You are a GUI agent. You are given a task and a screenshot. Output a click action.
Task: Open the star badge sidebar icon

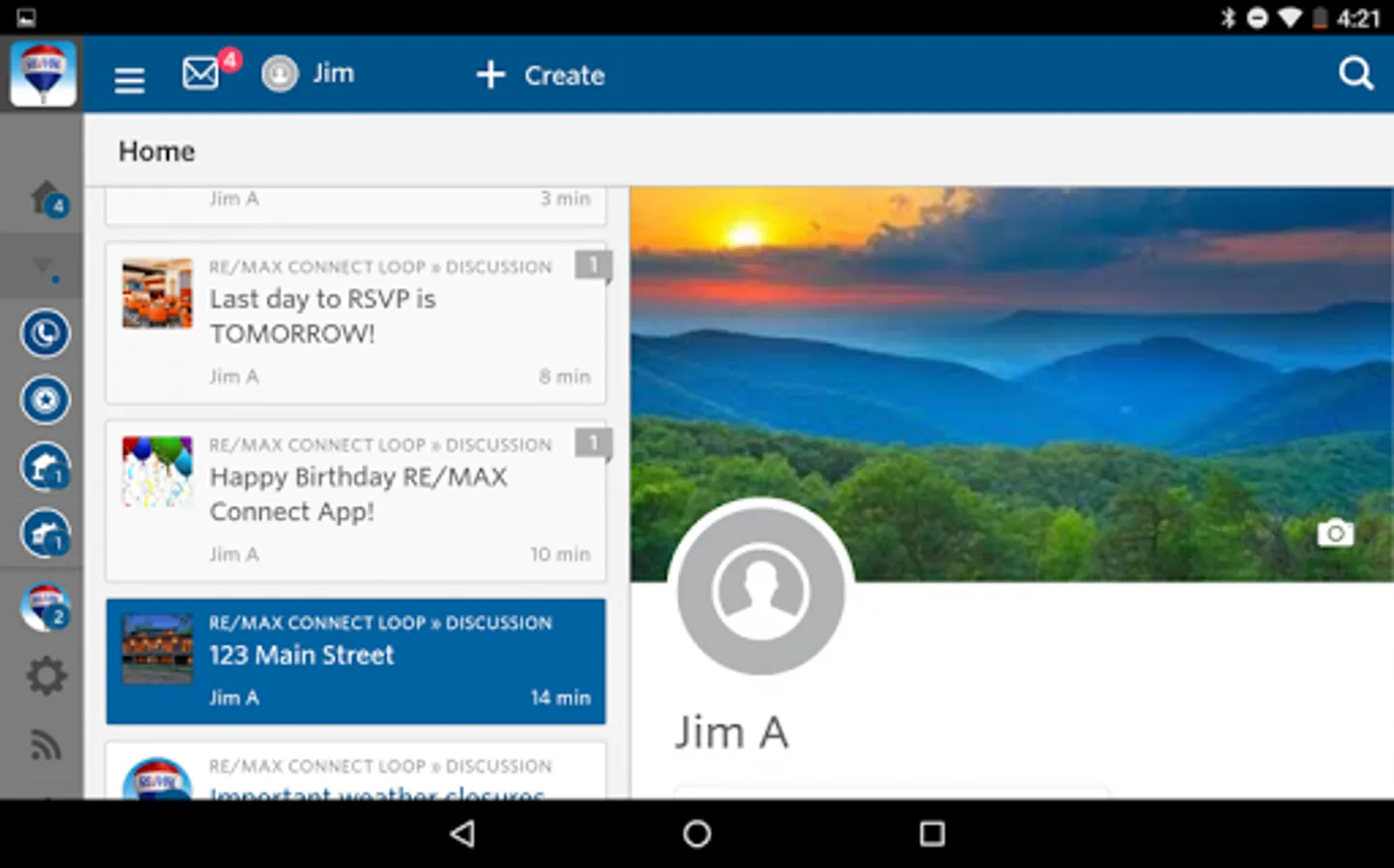click(x=44, y=400)
